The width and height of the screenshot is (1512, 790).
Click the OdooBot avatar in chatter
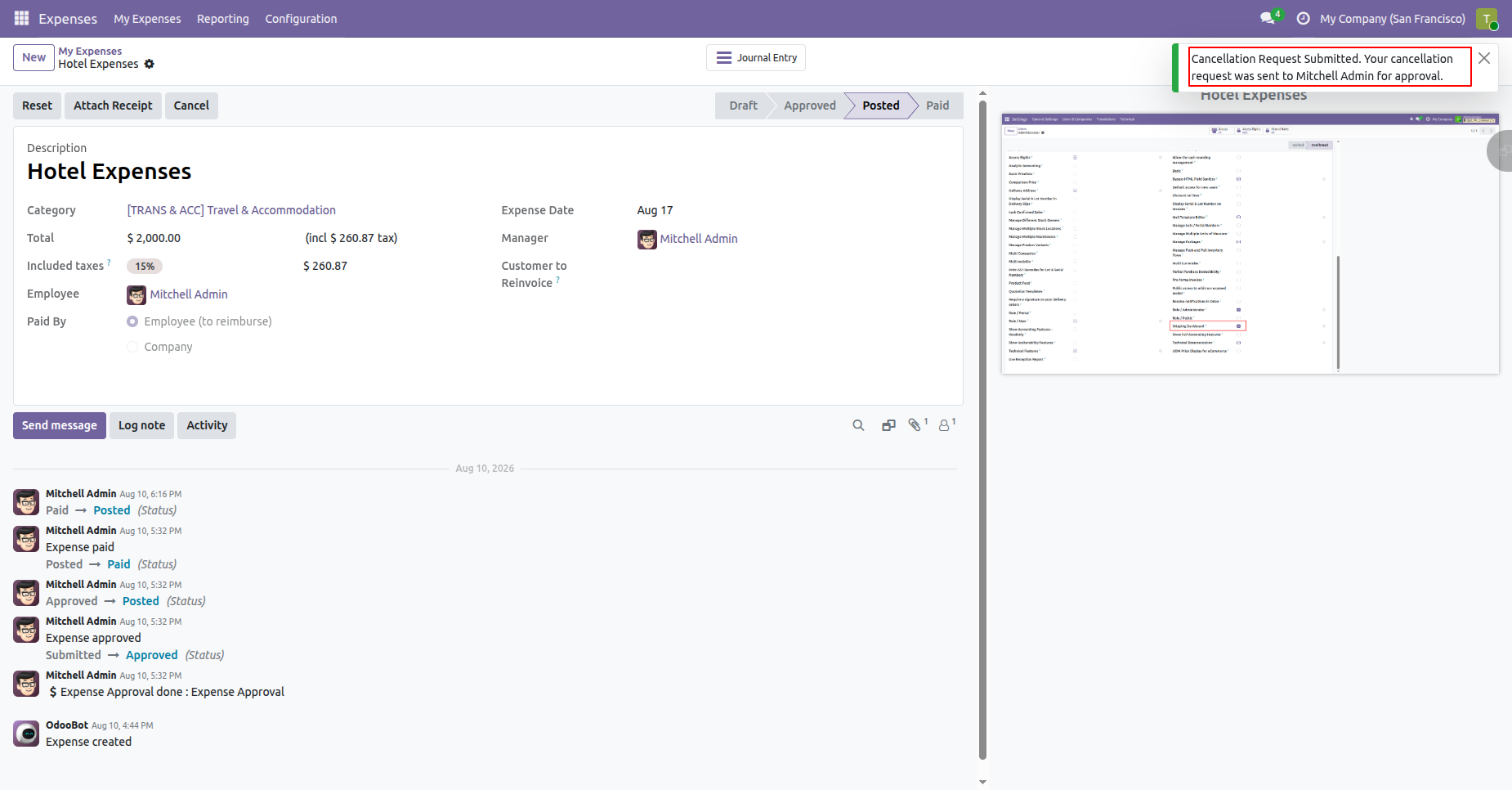(x=26, y=734)
